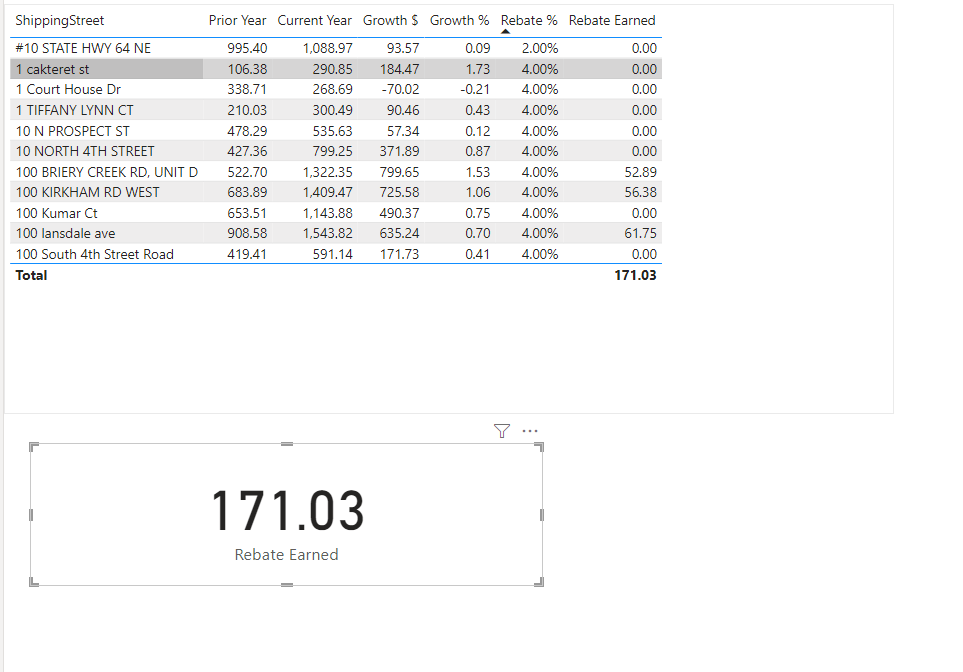This screenshot has height=672, width=963.
Task: Grab the card's left-middle edge handle
Action: pyautogui.click(x=31, y=515)
